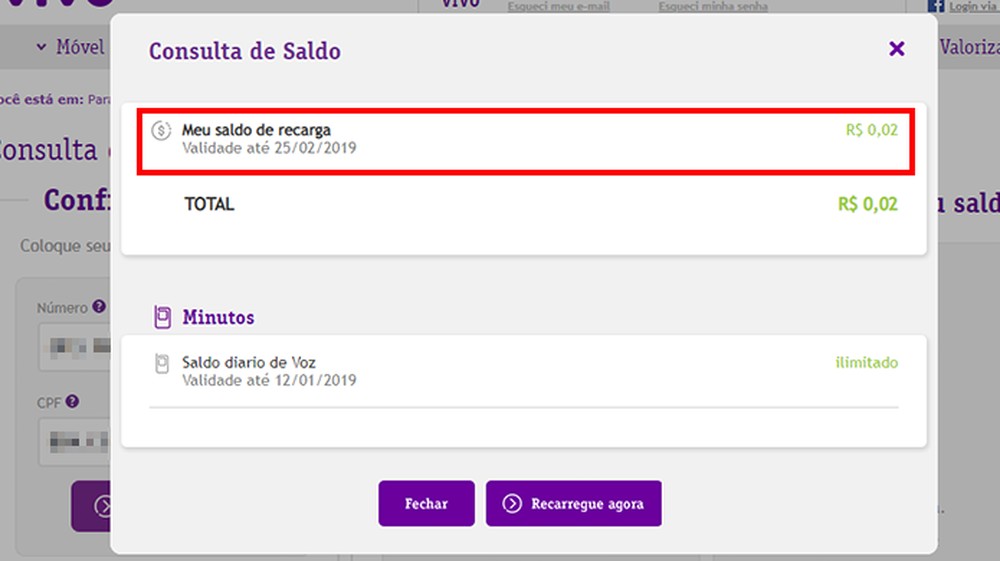Click the Meu saldo de recarga text
The image size is (1000, 561).
point(256,129)
